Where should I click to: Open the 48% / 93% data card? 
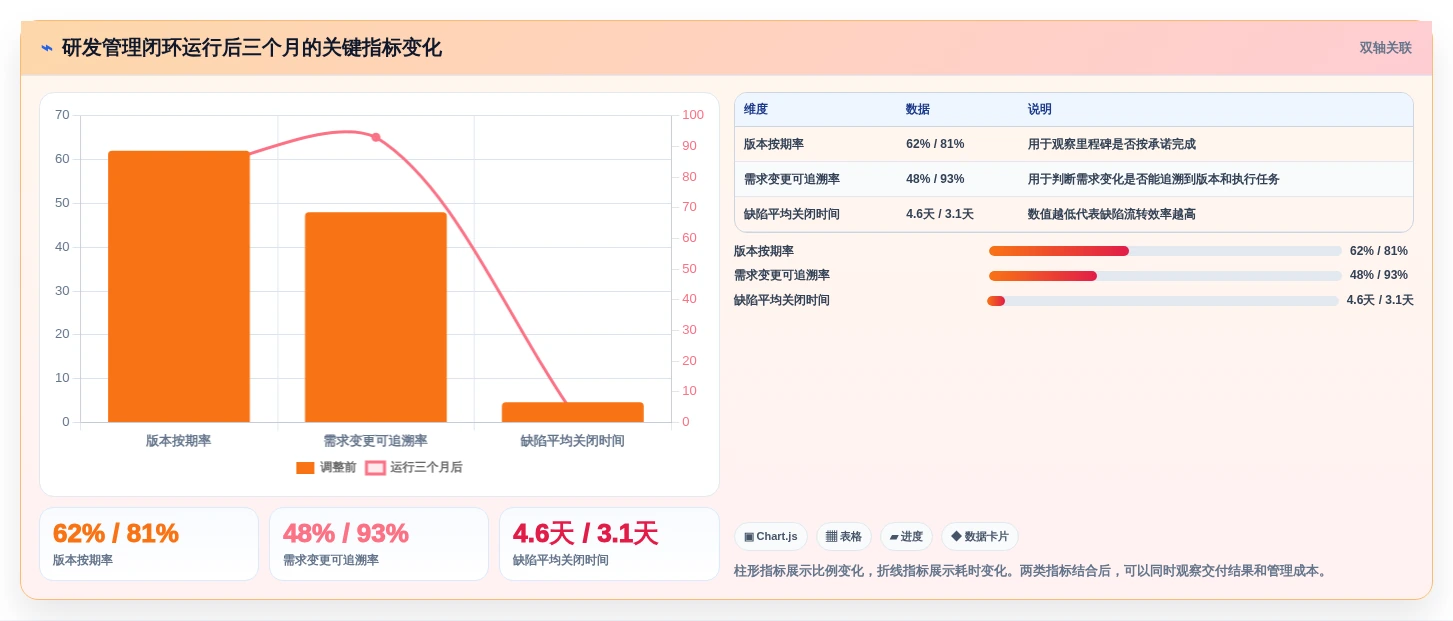coord(379,544)
